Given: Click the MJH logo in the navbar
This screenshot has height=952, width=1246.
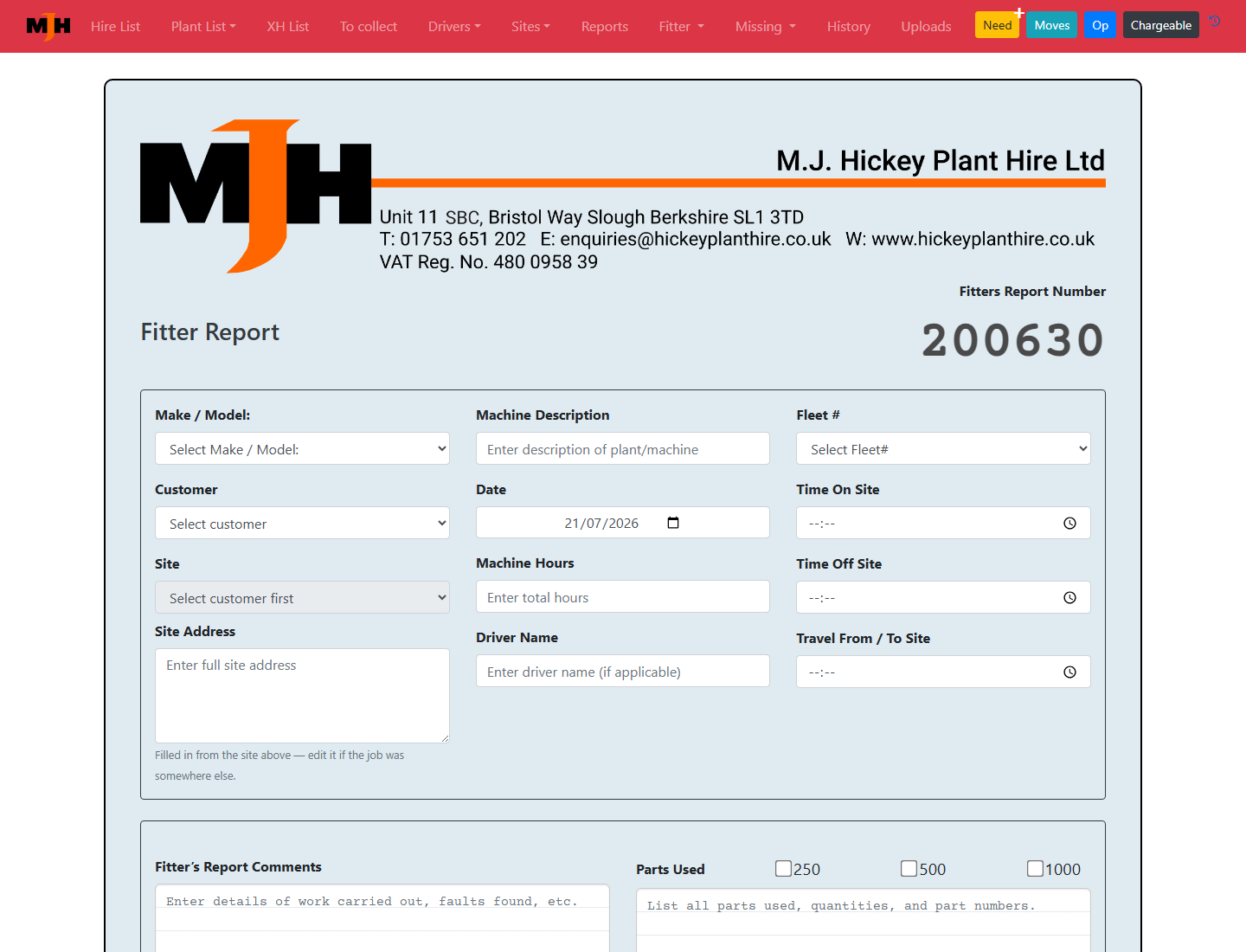Looking at the screenshot, I should [x=48, y=26].
